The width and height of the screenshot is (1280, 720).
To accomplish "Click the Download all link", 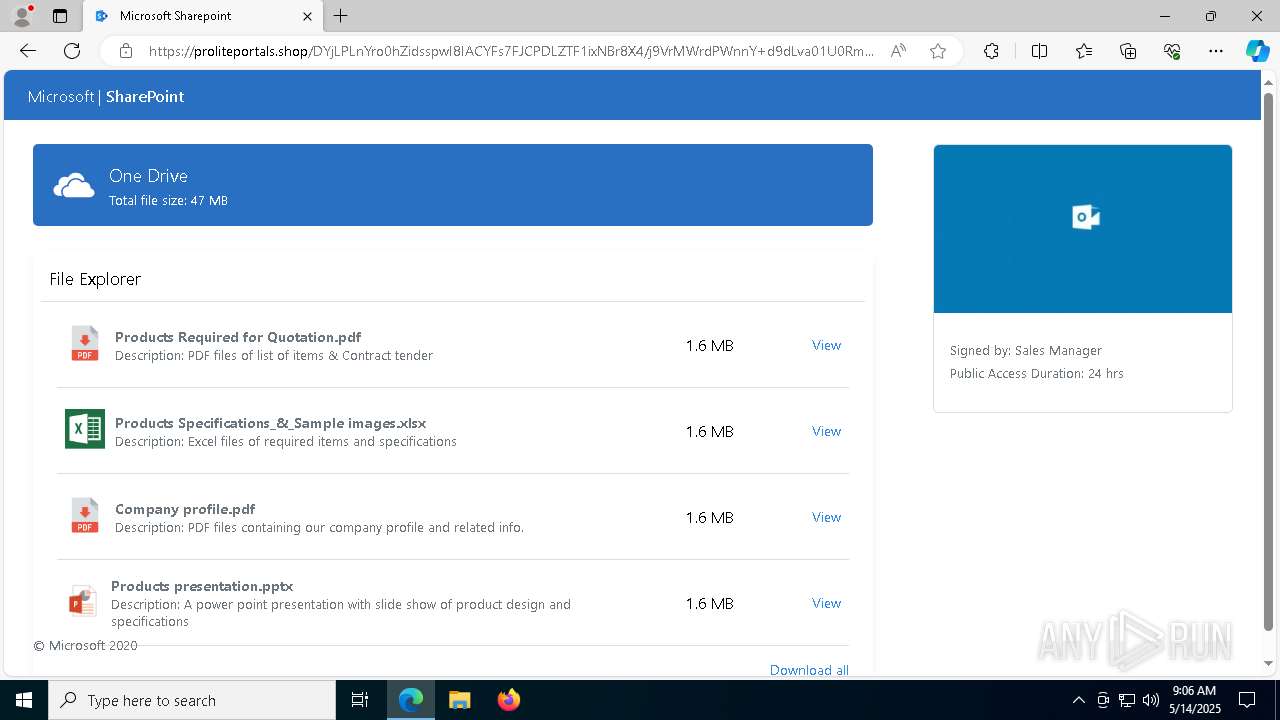I will pyautogui.click(x=809, y=670).
